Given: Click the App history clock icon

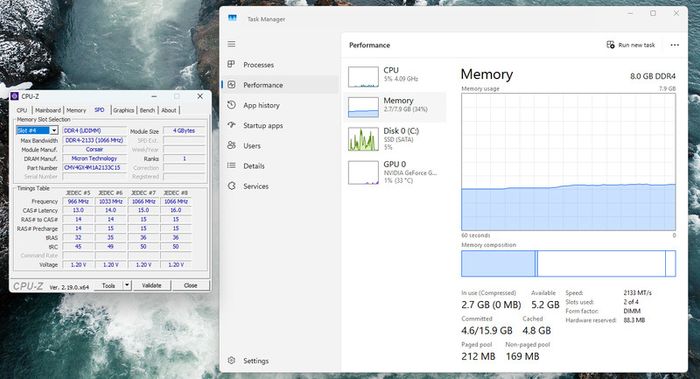Looking at the screenshot, I should pos(231,105).
